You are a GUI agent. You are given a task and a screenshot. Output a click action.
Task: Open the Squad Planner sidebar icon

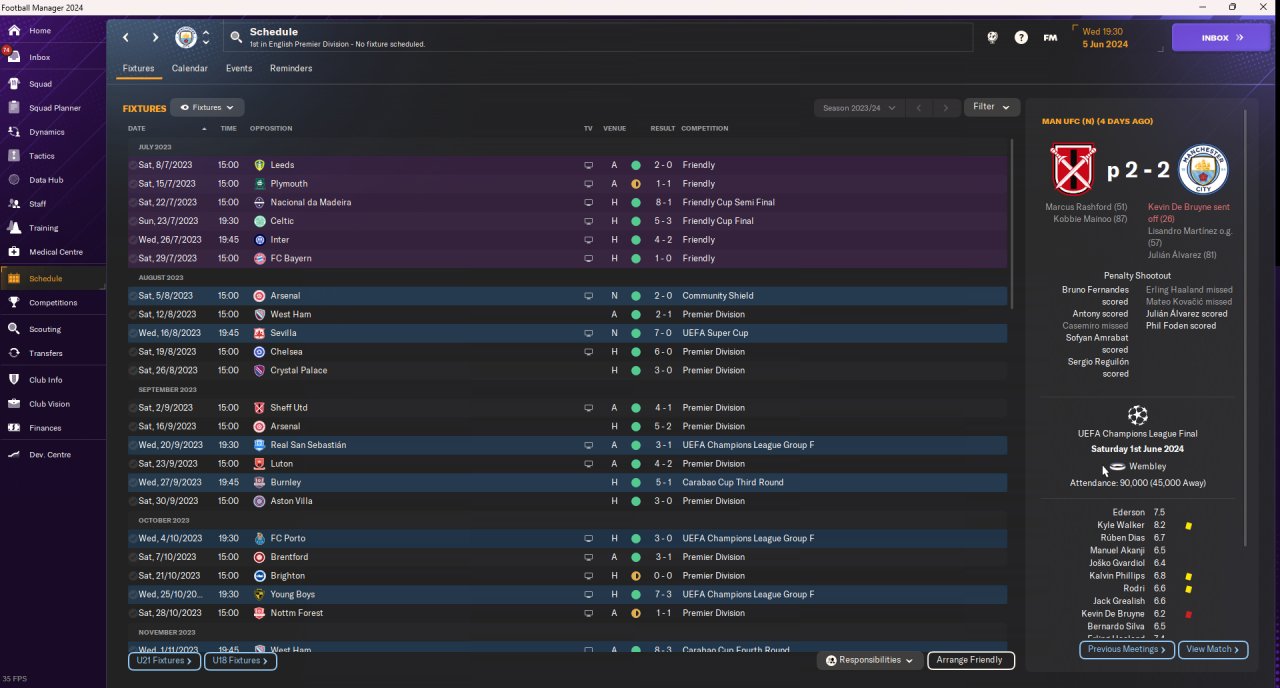point(14,108)
